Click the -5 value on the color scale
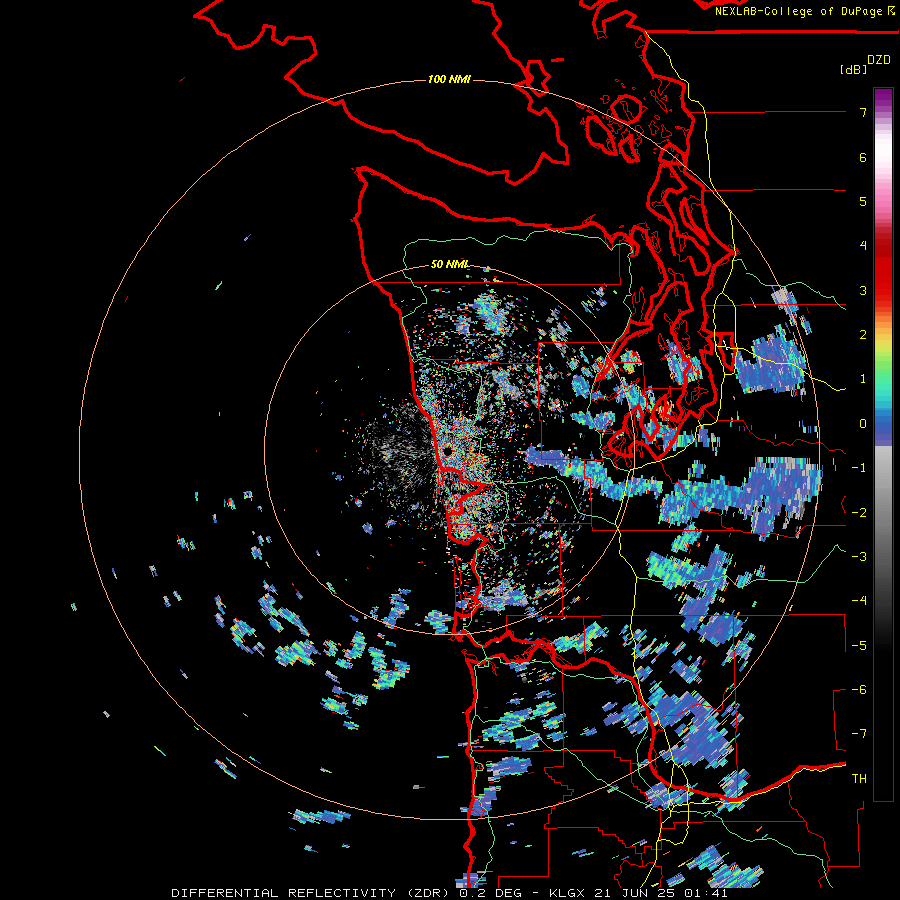The height and width of the screenshot is (900, 900). point(859,646)
